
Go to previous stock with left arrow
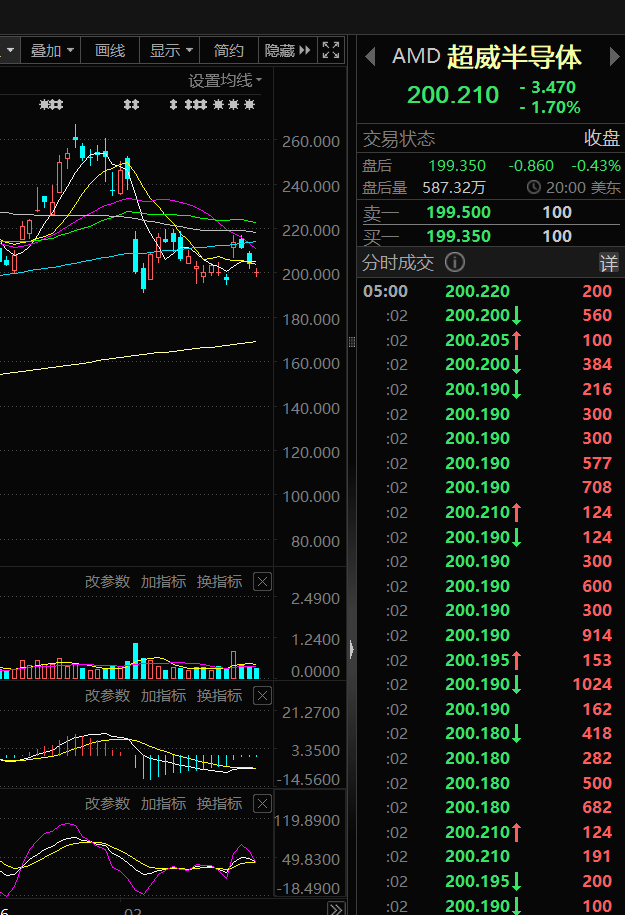pyautogui.click(x=369, y=57)
